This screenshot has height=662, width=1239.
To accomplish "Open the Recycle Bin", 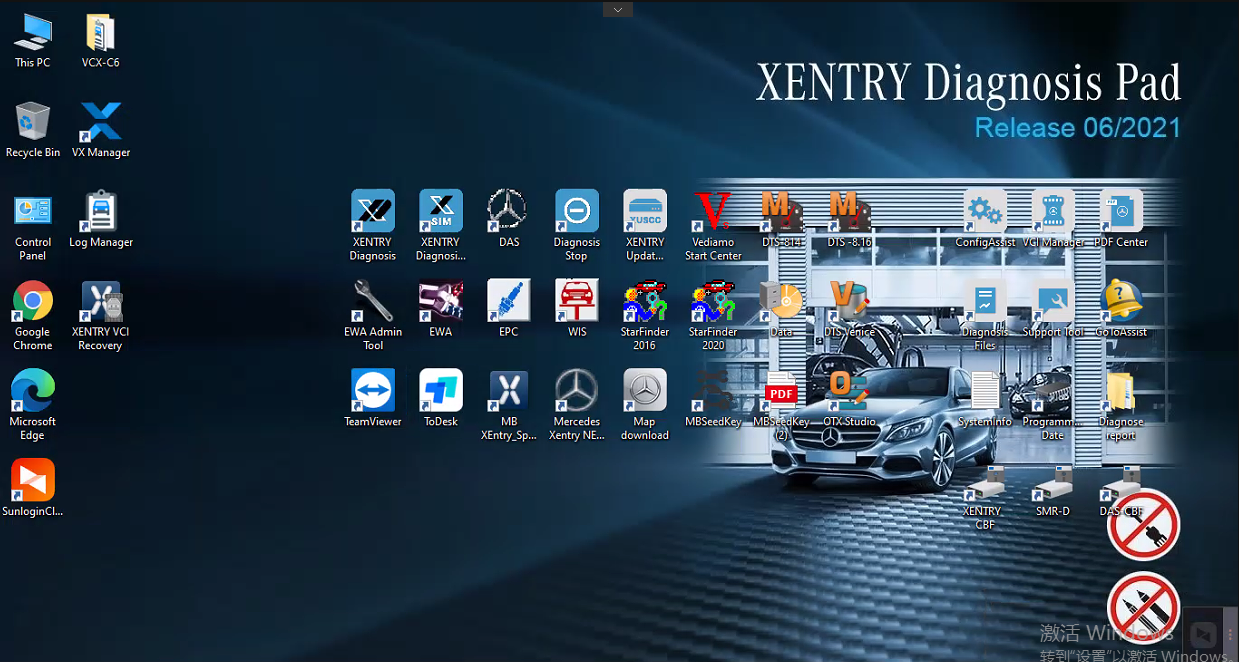I will point(32,122).
